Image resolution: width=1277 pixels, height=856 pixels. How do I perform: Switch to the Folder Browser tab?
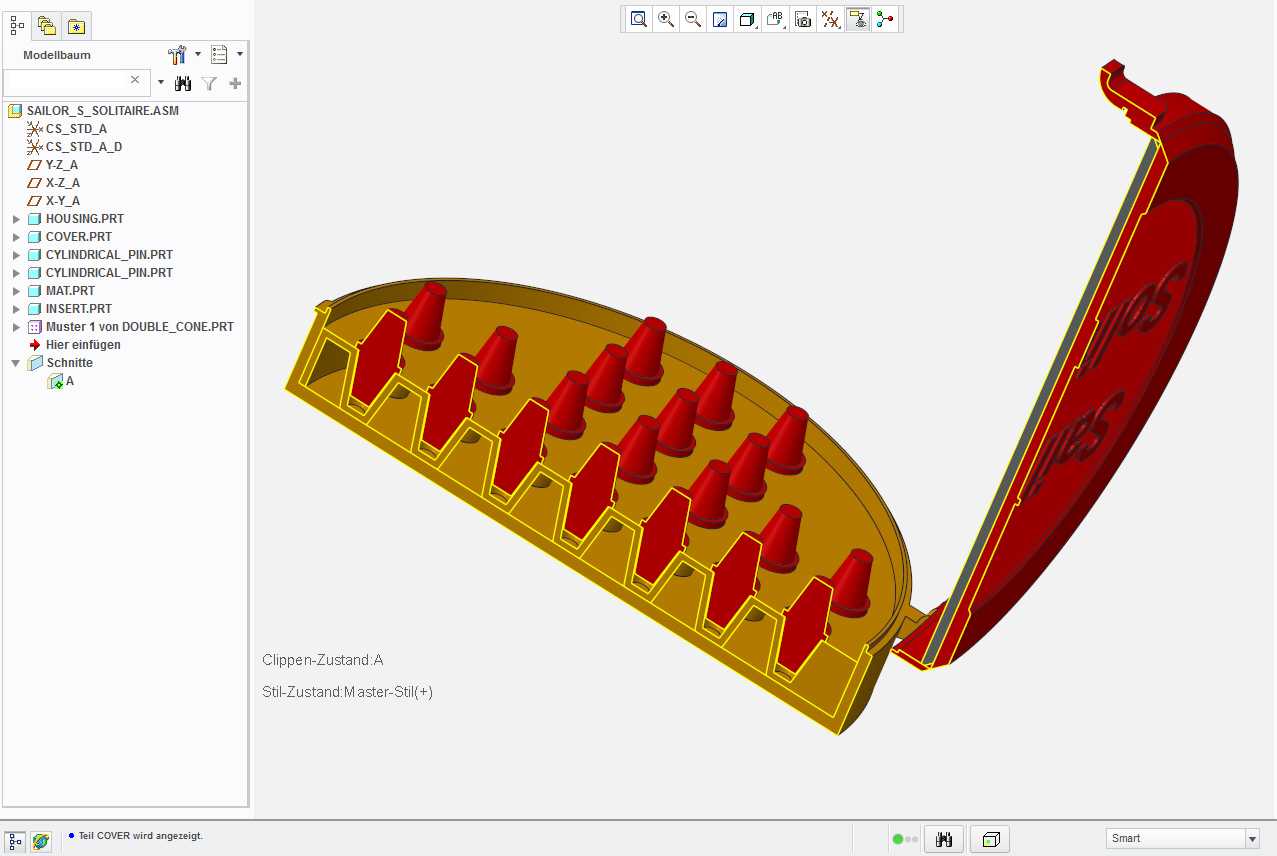pyautogui.click(x=46, y=25)
